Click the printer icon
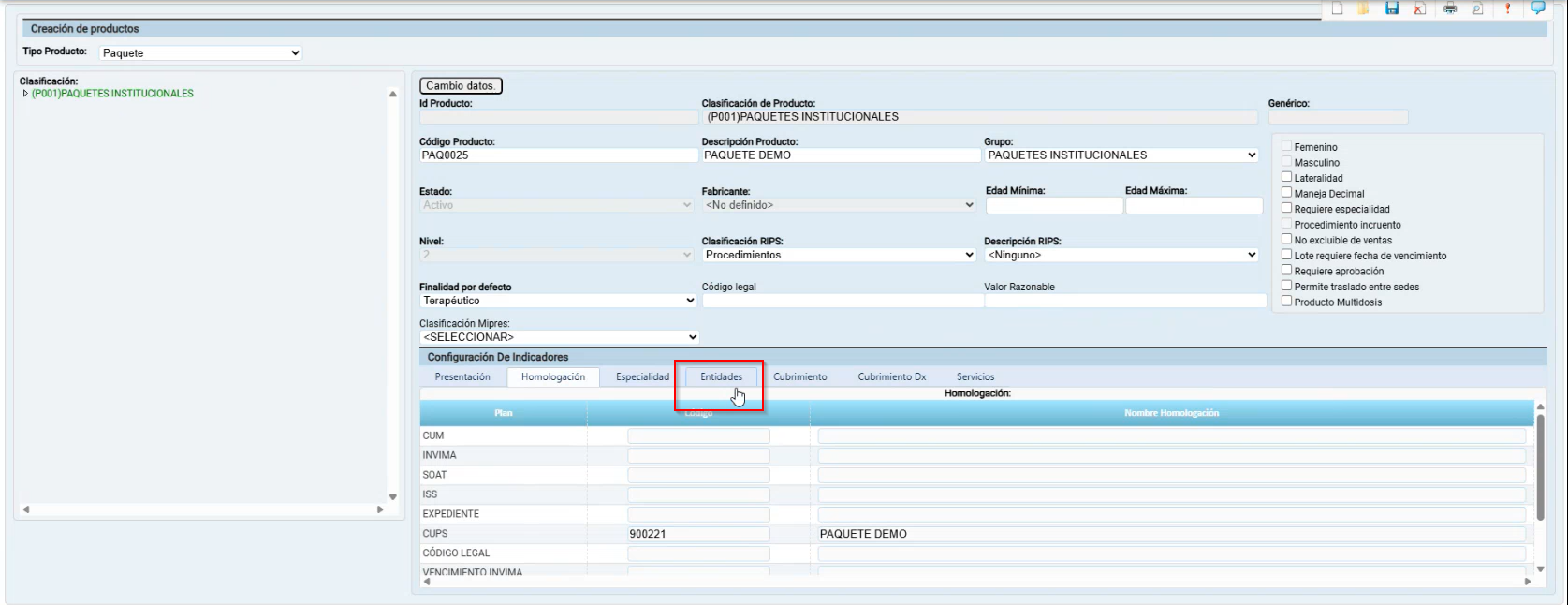The height and width of the screenshot is (605, 1568). click(1450, 8)
